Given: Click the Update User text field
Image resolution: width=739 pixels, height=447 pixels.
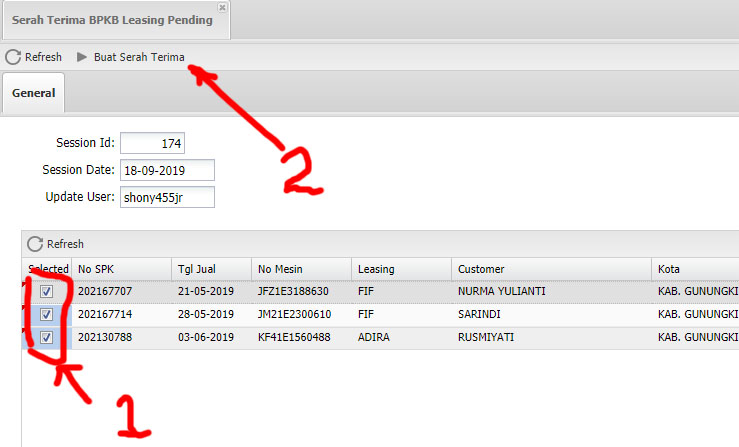Looking at the screenshot, I should click(x=166, y=197).
